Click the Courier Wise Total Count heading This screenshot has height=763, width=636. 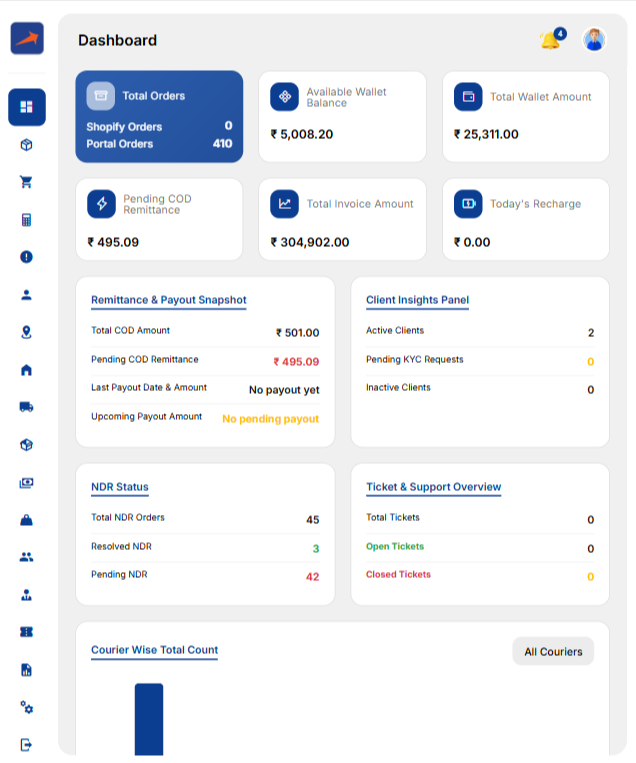coord(155,650)
